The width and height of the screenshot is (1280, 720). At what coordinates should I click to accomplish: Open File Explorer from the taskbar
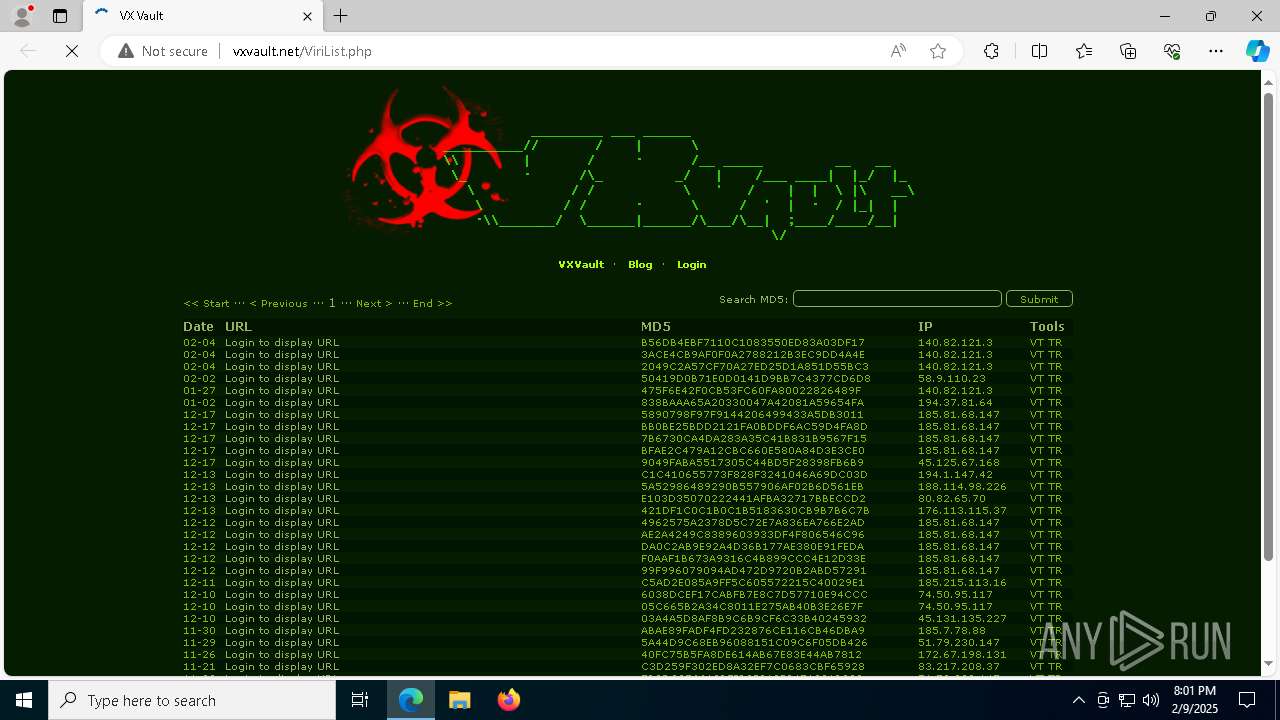point(459,700)
